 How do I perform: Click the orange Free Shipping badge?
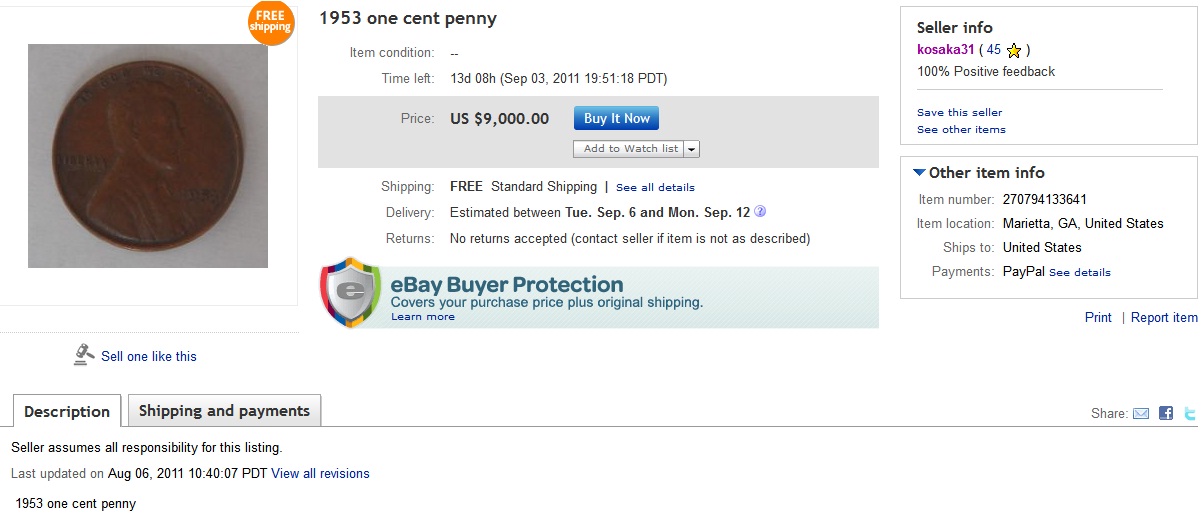271,22
